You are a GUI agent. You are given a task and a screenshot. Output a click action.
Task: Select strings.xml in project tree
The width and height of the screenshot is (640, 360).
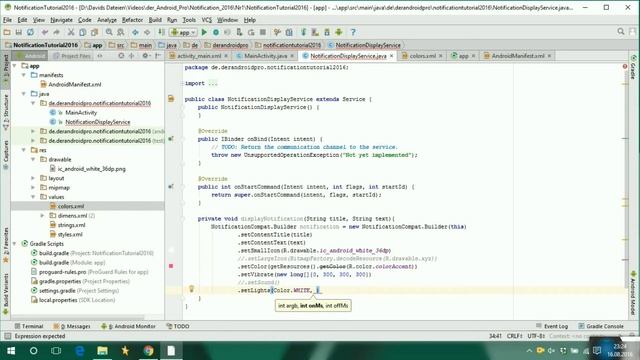pos(71,225)
